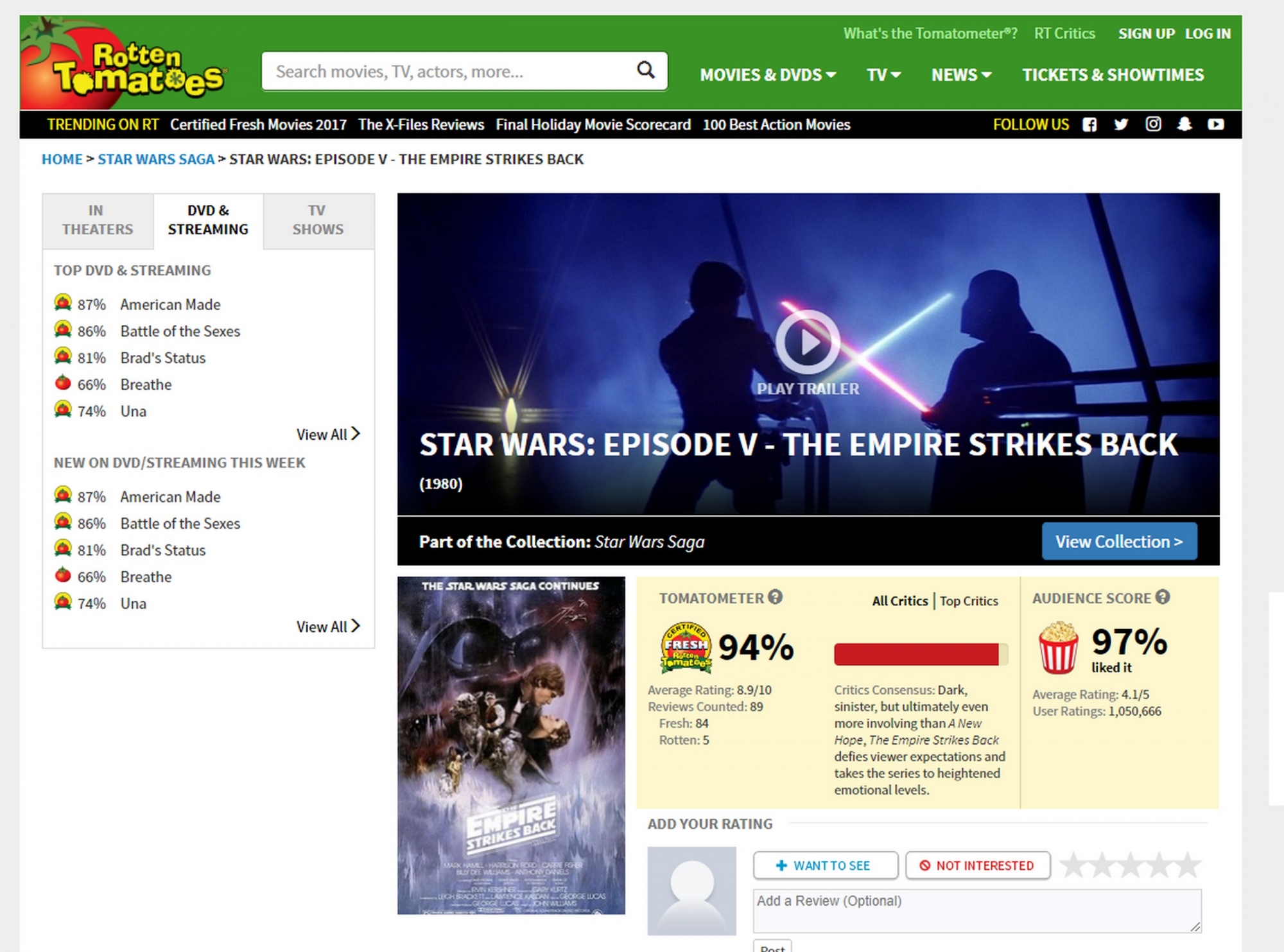Open 100 Best Action Movies trending link
This screenshot has height=952, width=1284.
coord(777,125)
